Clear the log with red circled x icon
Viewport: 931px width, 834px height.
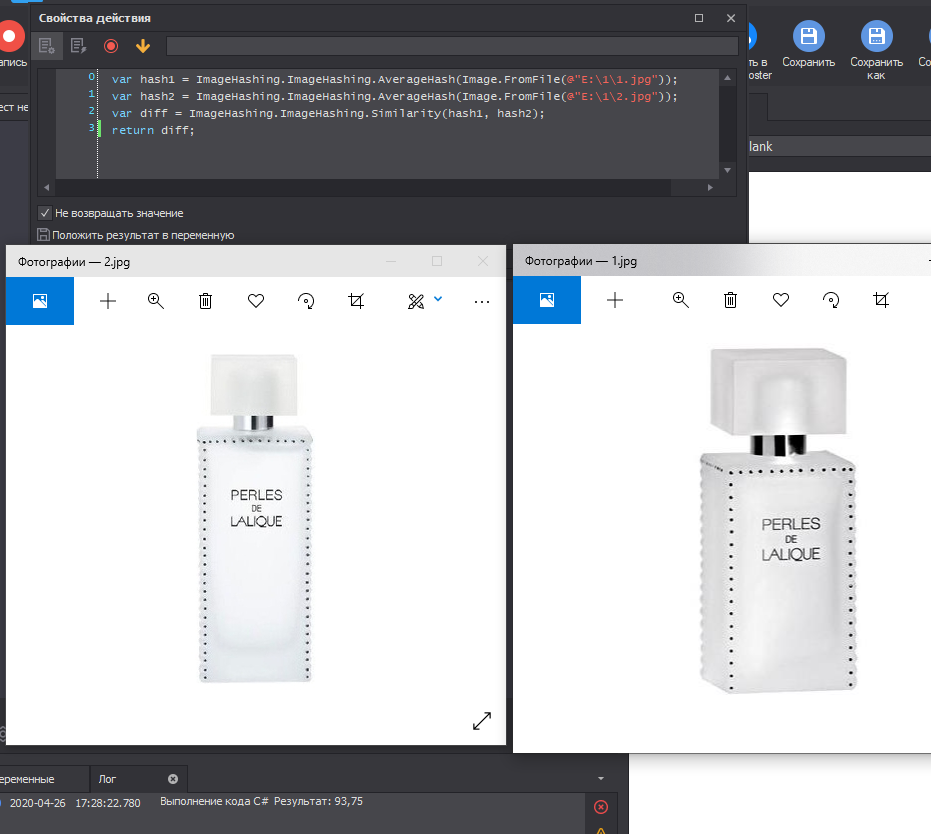pos(601,807)
